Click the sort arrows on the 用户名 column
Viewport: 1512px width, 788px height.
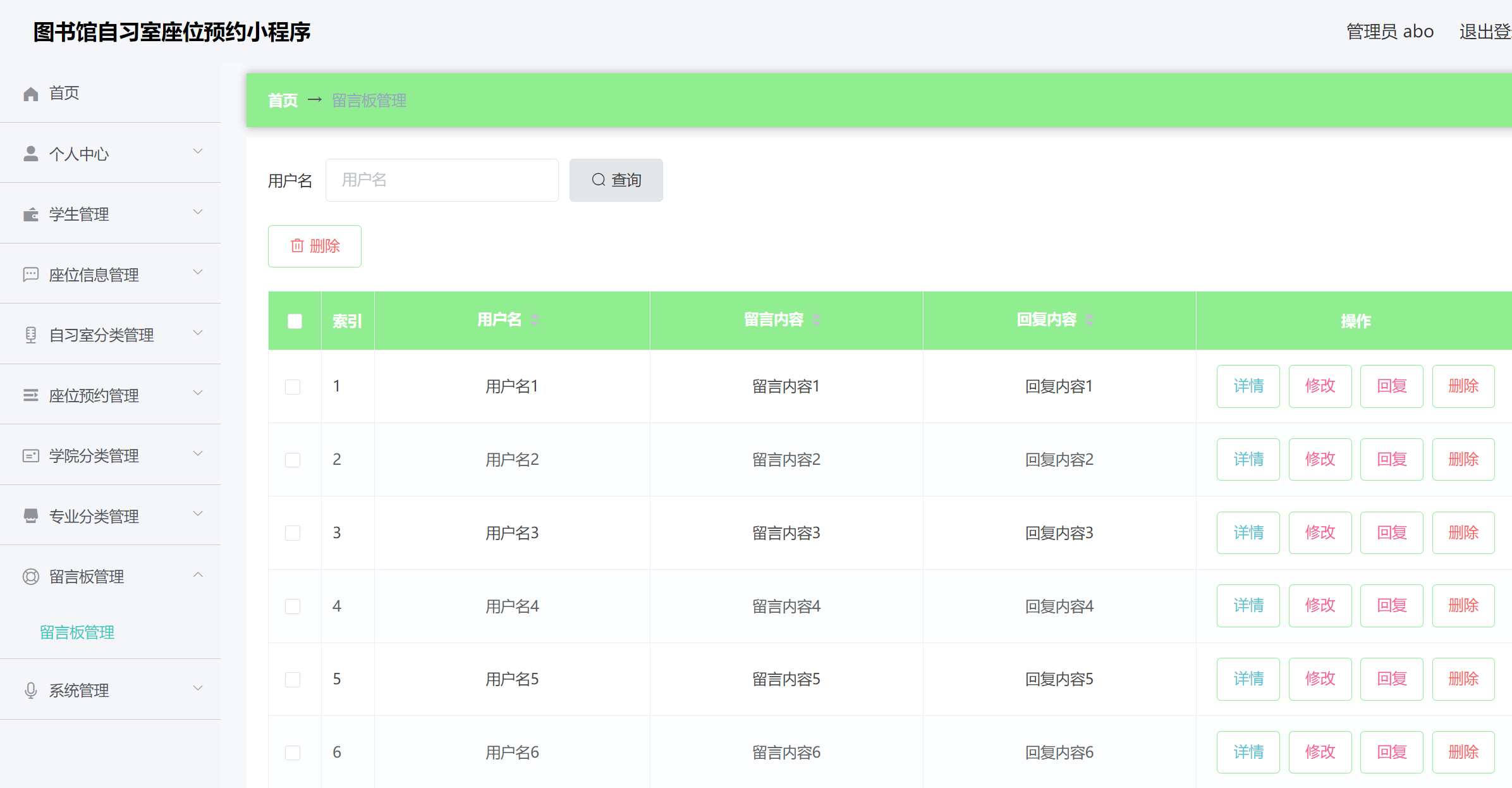[x=535, y=320]
